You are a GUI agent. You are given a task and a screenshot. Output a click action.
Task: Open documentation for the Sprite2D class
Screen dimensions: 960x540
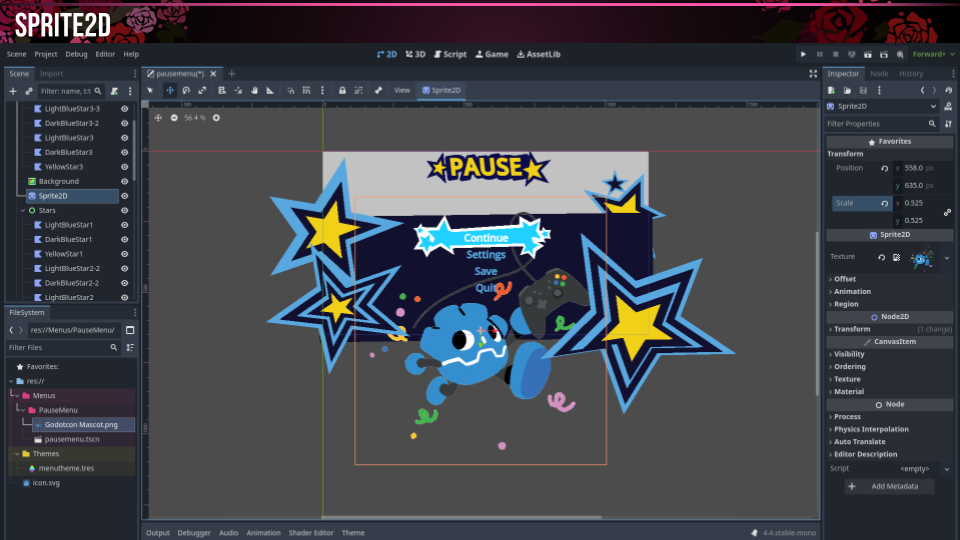click(948, 107)
